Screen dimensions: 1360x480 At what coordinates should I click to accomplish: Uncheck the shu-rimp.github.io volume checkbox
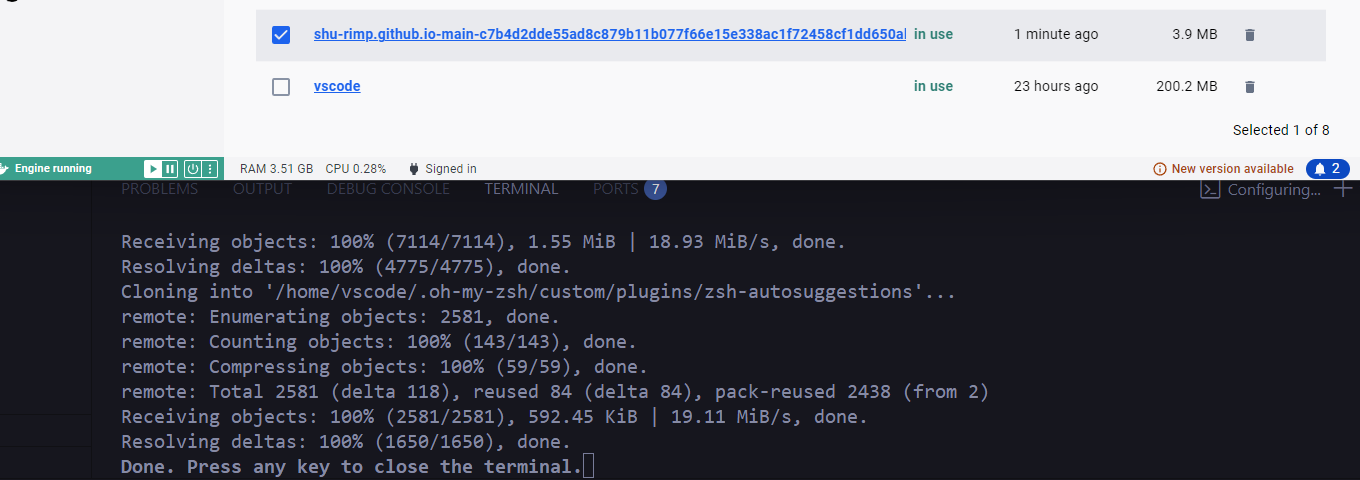281,35
